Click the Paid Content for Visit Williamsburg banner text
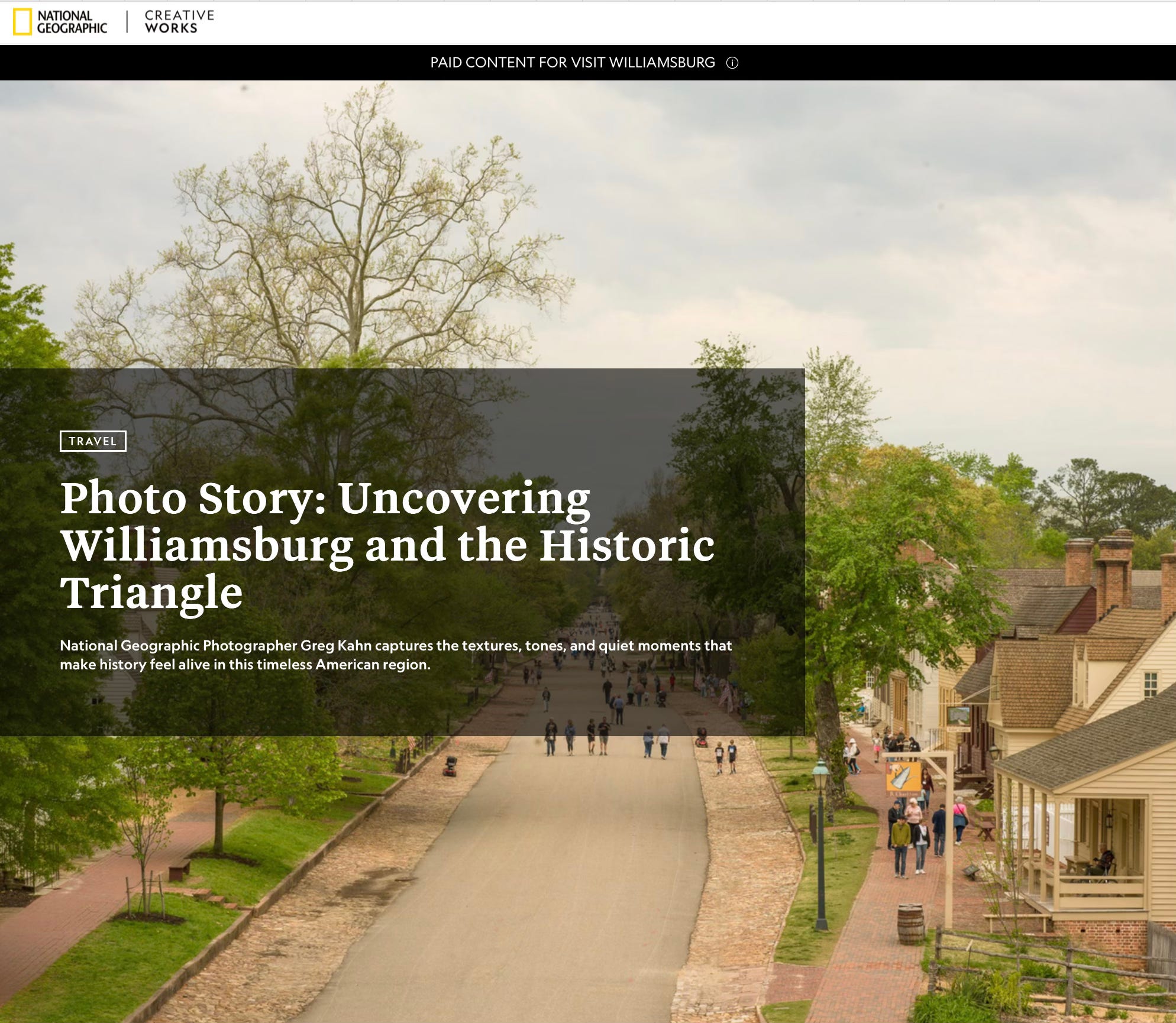 [572, 63]
